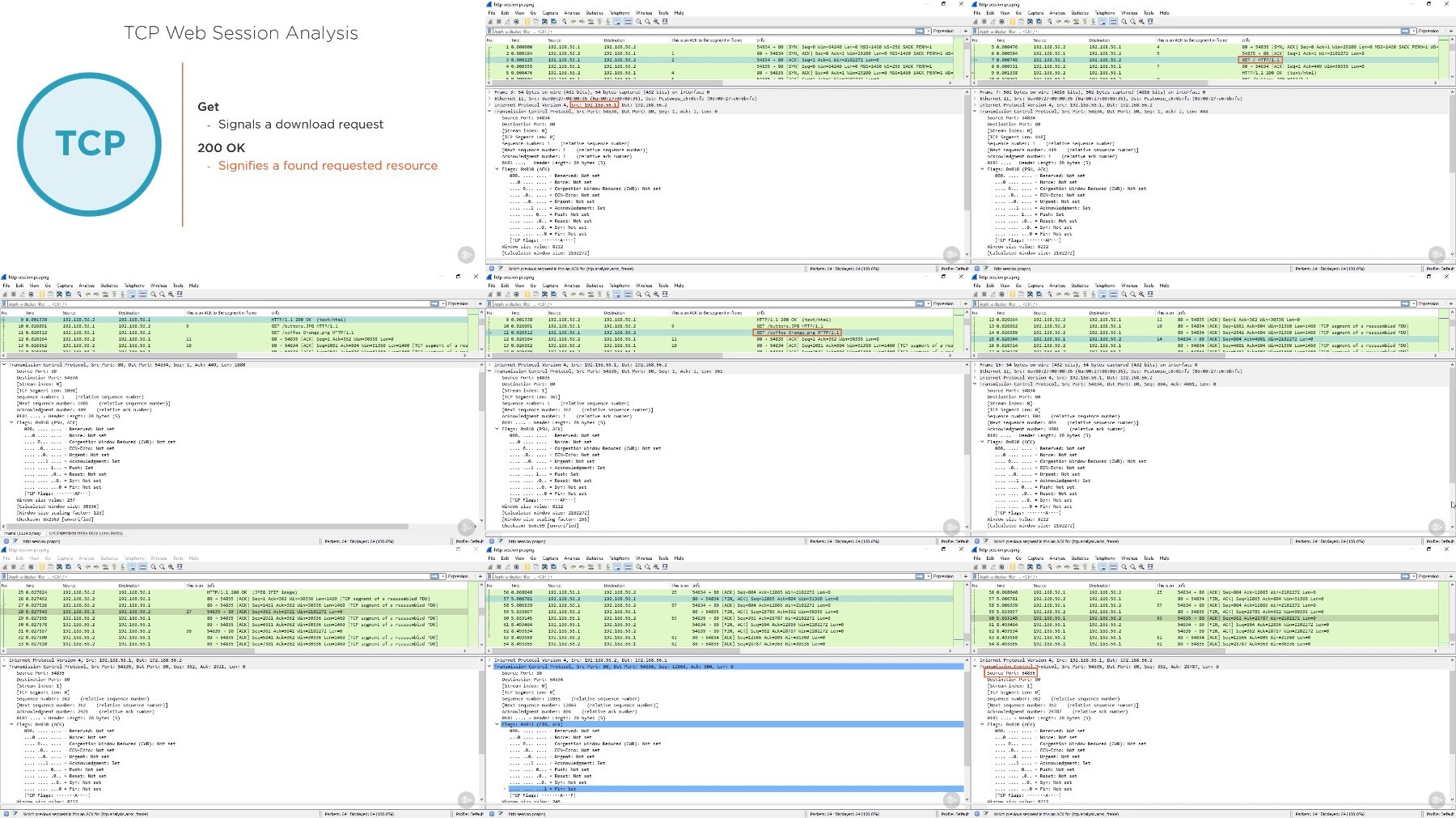This screenshot has width=1456, height=818.
Task: Click go-to-first-packet icon, packet 7 window
Action: [1085, 21]
